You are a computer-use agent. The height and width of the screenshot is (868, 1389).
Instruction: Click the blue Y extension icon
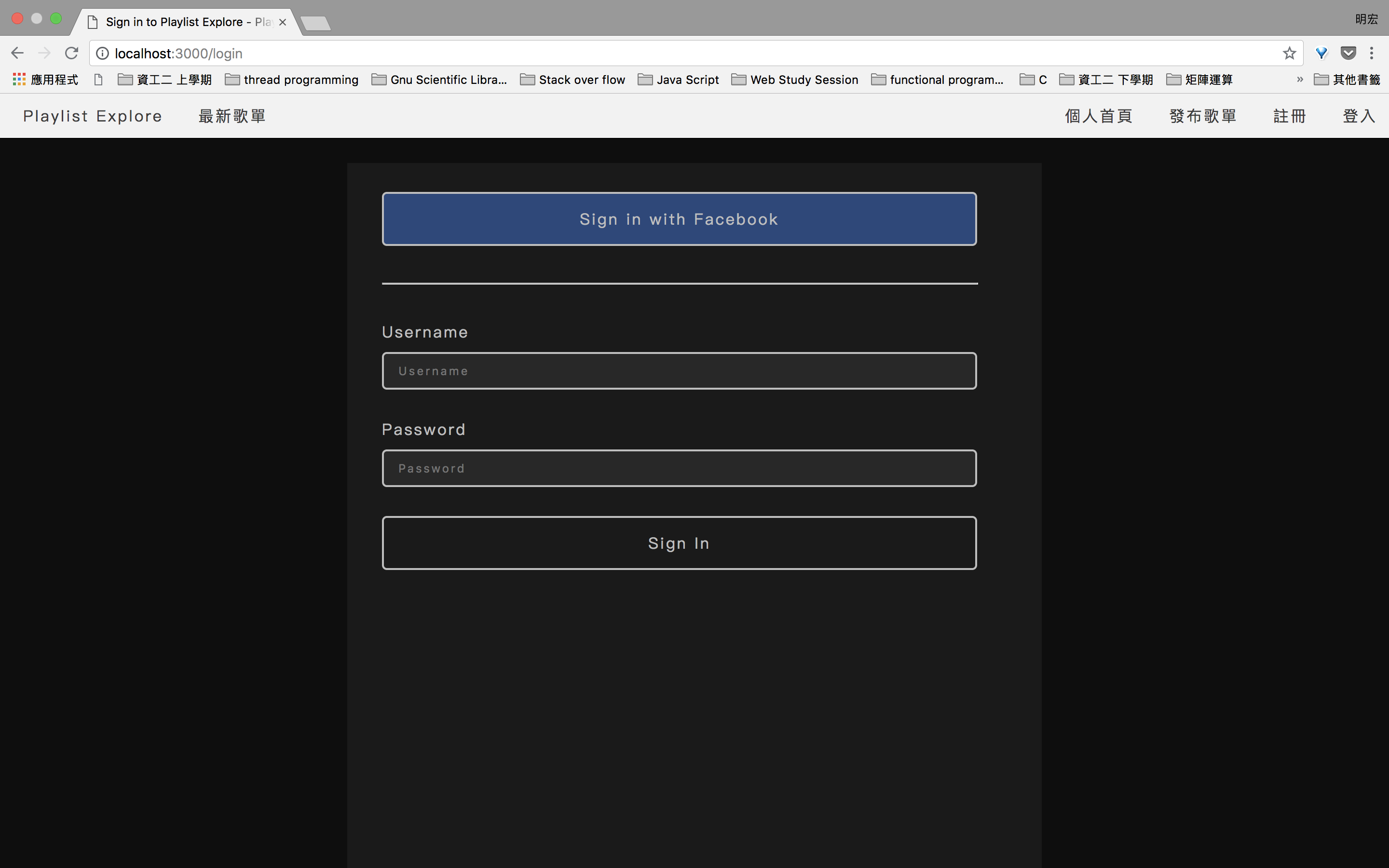[x=1321, y=54]
